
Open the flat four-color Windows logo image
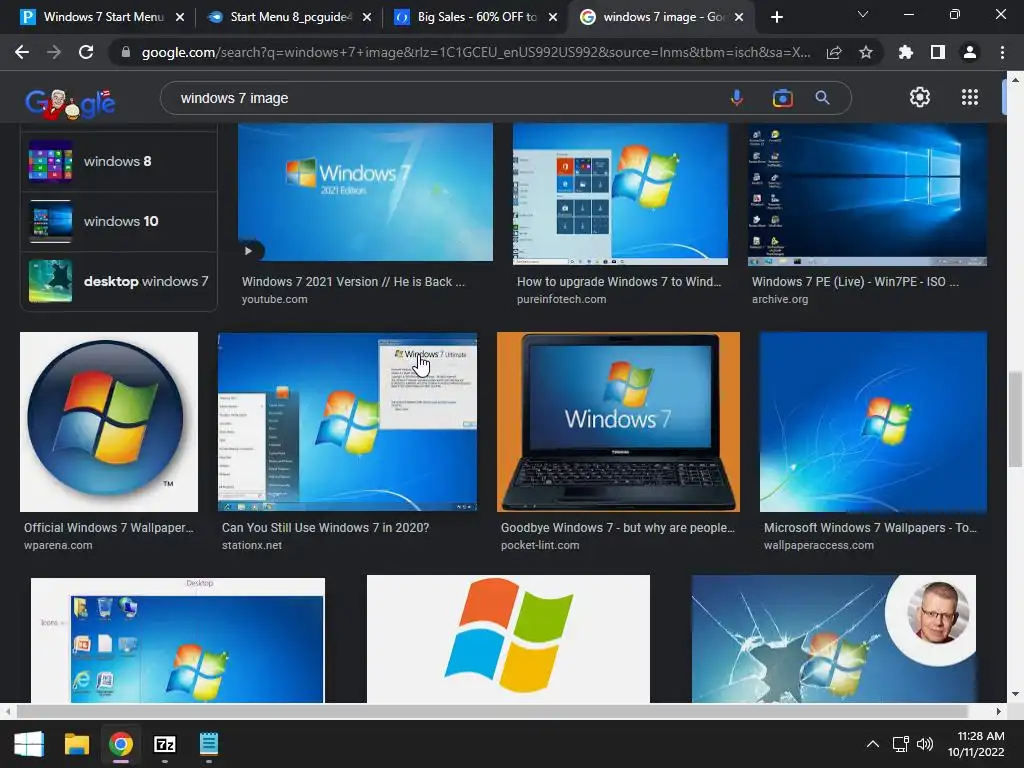point(508,639)
